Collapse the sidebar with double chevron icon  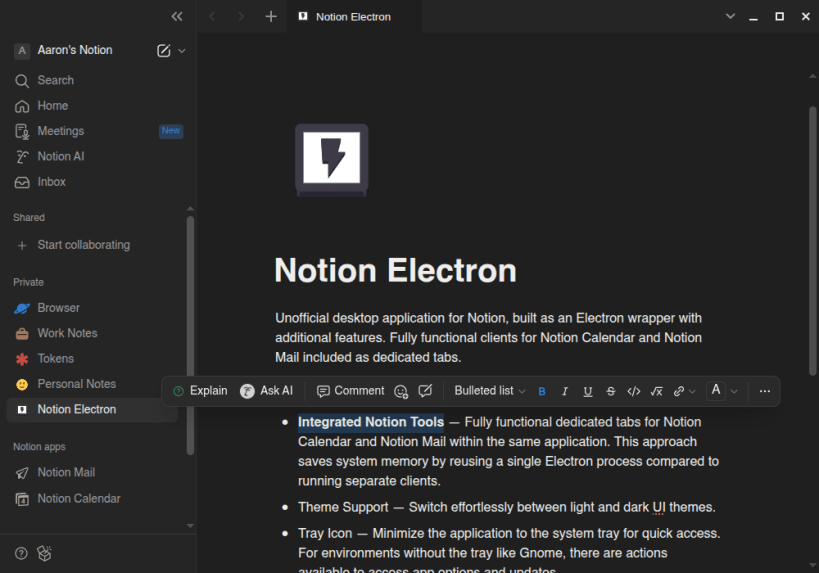[177, 17]
